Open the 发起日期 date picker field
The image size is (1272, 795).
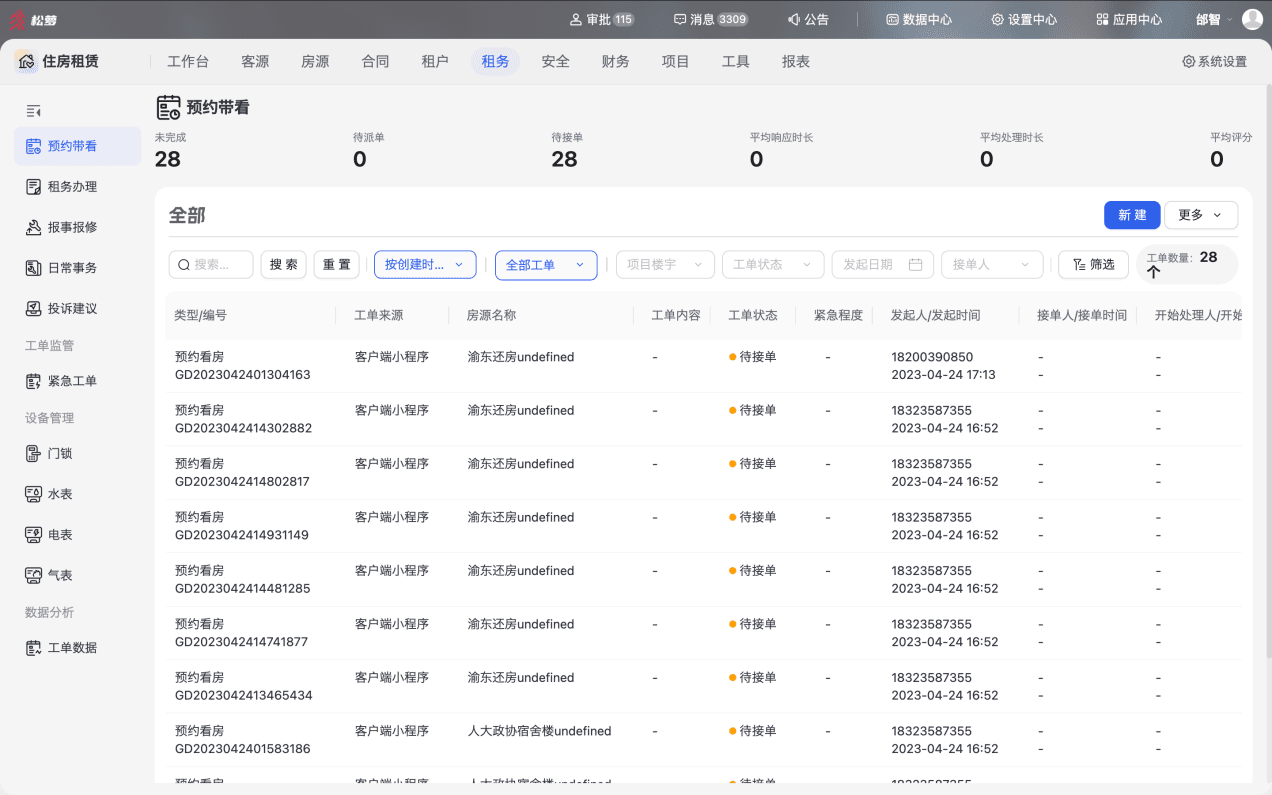[x=883, y=264]
